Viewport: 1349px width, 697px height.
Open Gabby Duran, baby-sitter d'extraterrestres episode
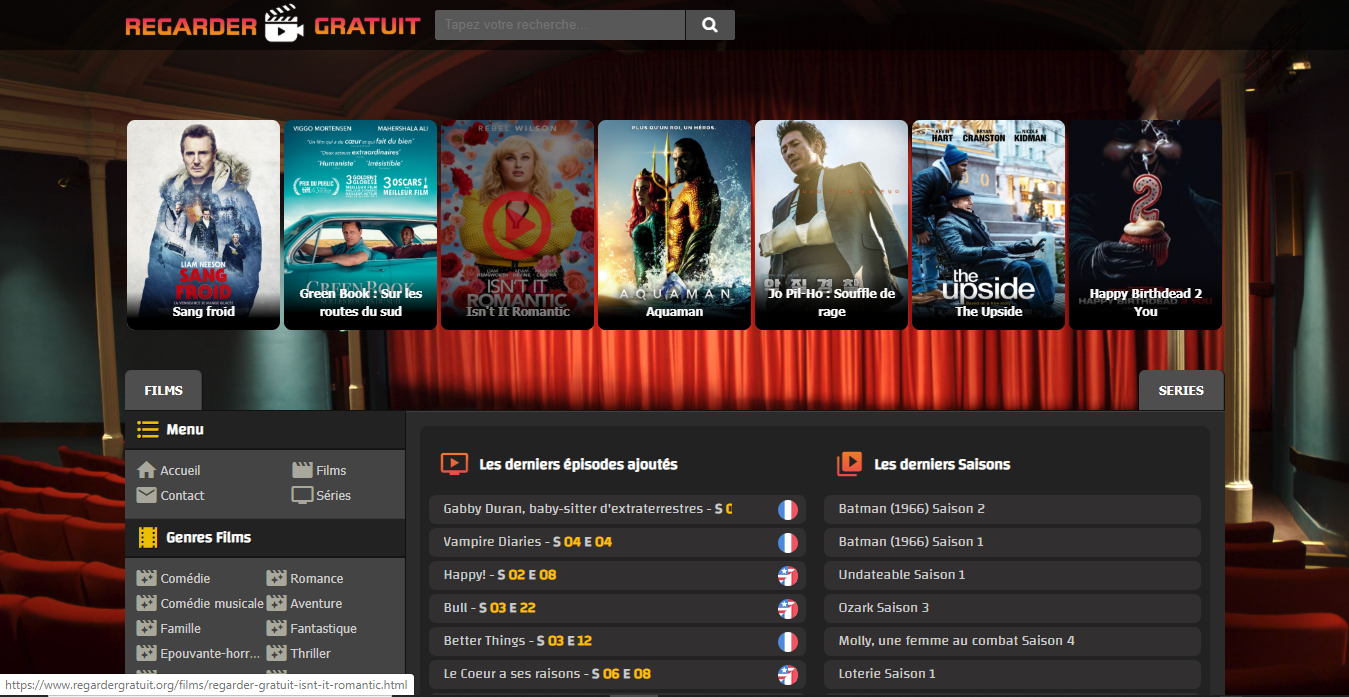pos(617,509)
